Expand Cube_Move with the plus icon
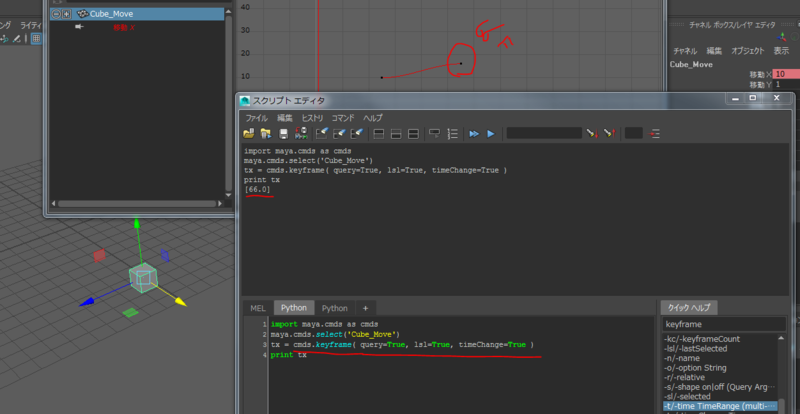 click(66, 14)
